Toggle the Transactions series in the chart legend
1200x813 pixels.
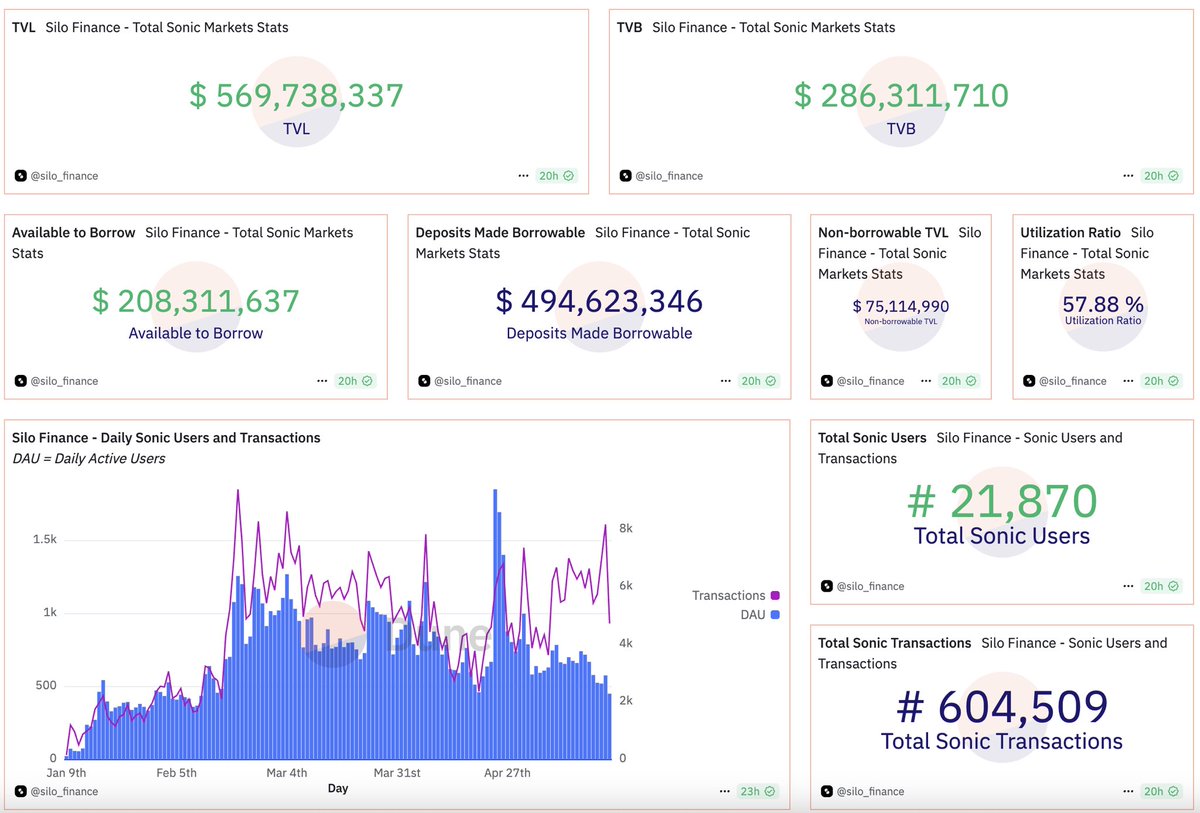click(735, 595)
